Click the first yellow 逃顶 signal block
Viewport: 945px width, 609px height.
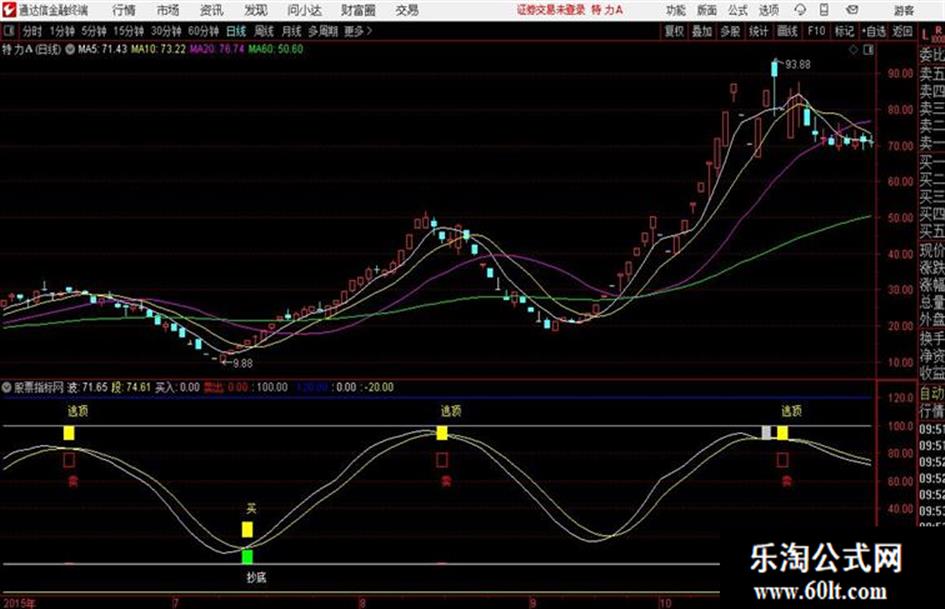coord(69,432)
